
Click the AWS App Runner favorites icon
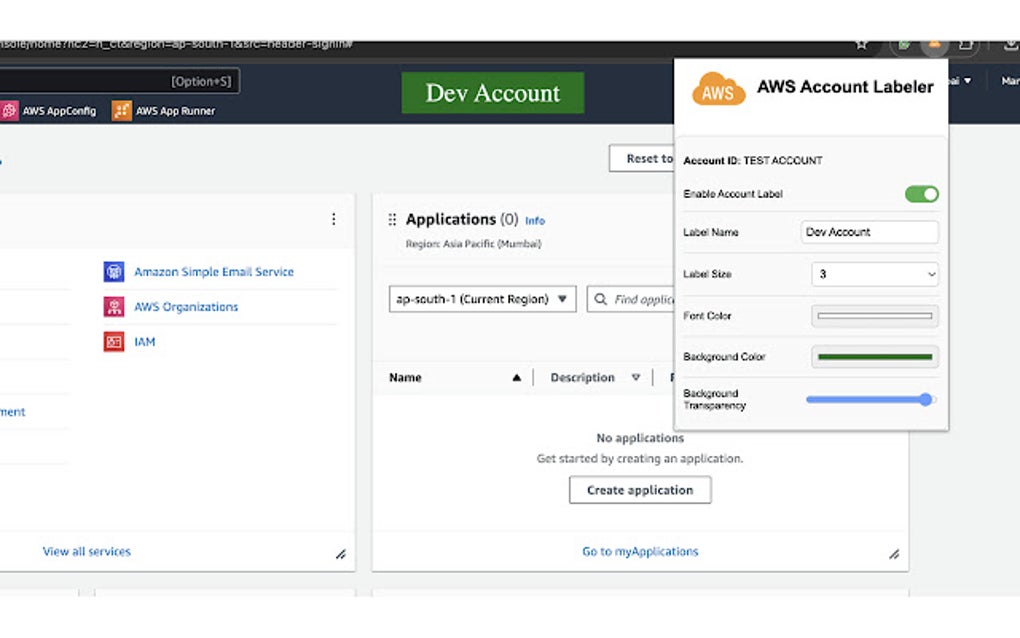coord(124,110)
